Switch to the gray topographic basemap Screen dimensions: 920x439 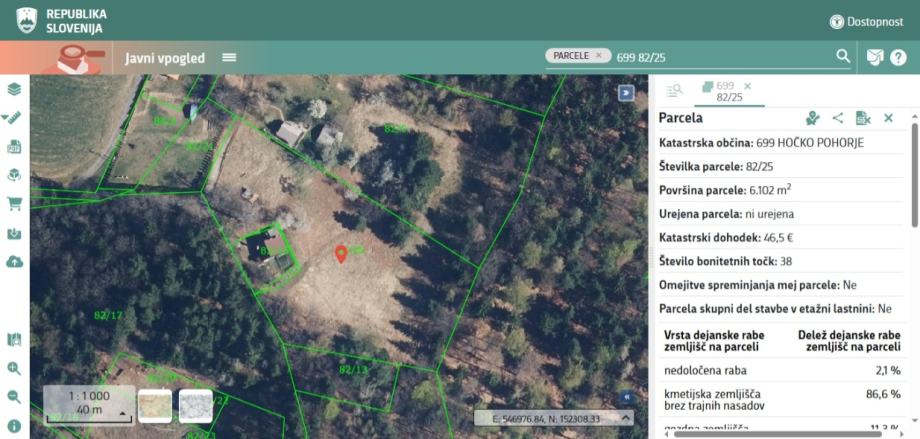pos(195,405)
